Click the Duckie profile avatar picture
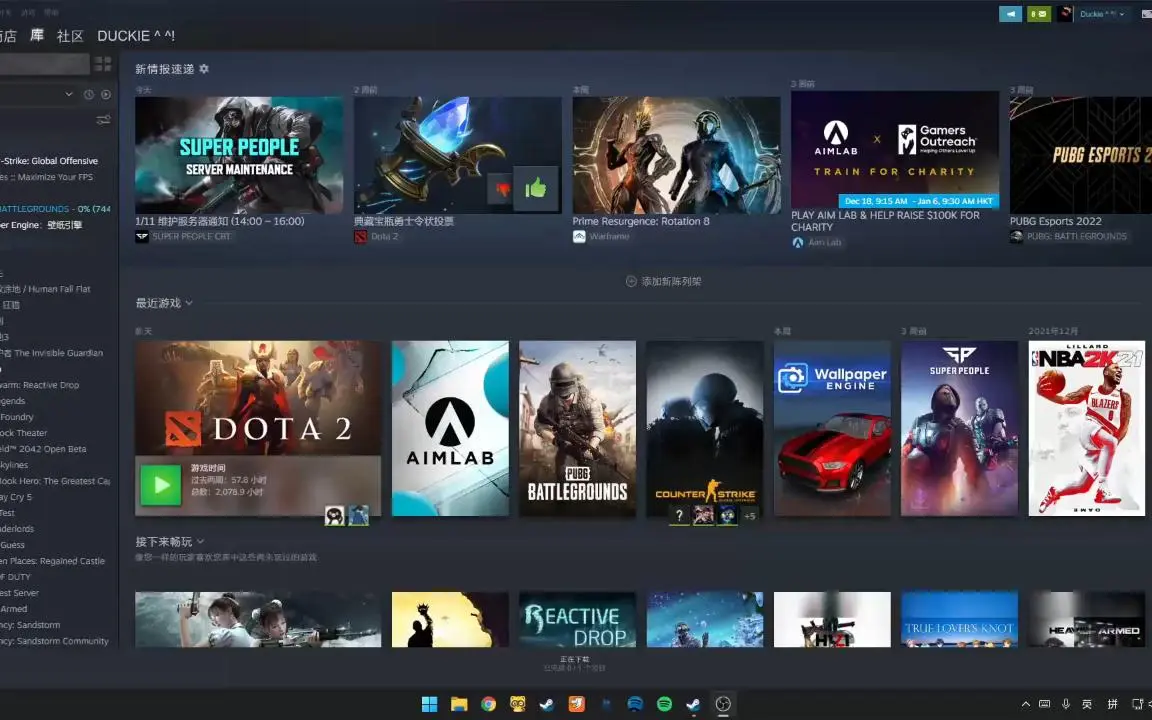Screen dimensions: 1152x720 [1065, 14]
